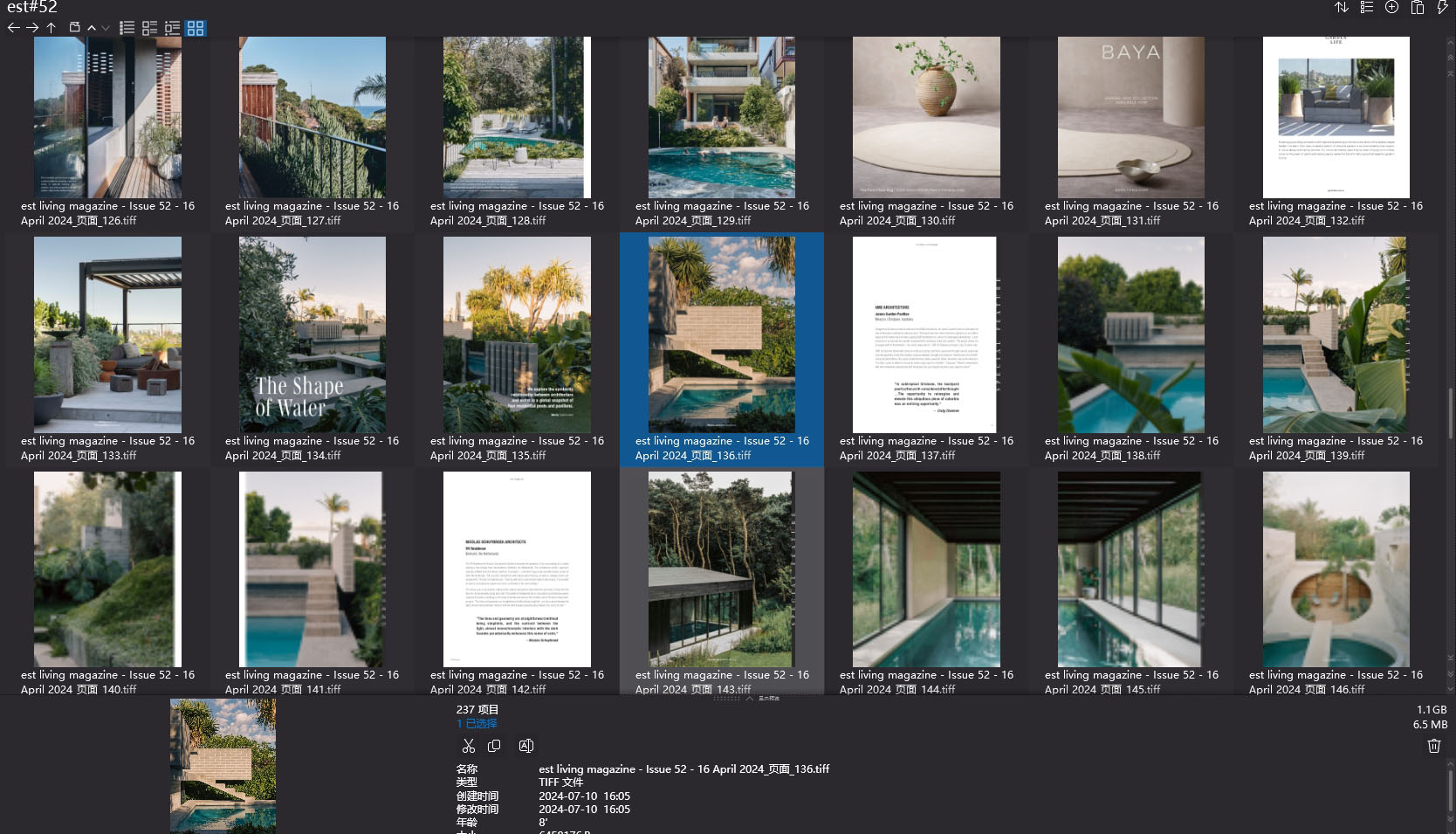Select the 页面_143 forest house thumbnail
Image resolution: width=1456 pixels, height=834 pixels.
coord(721,568)
